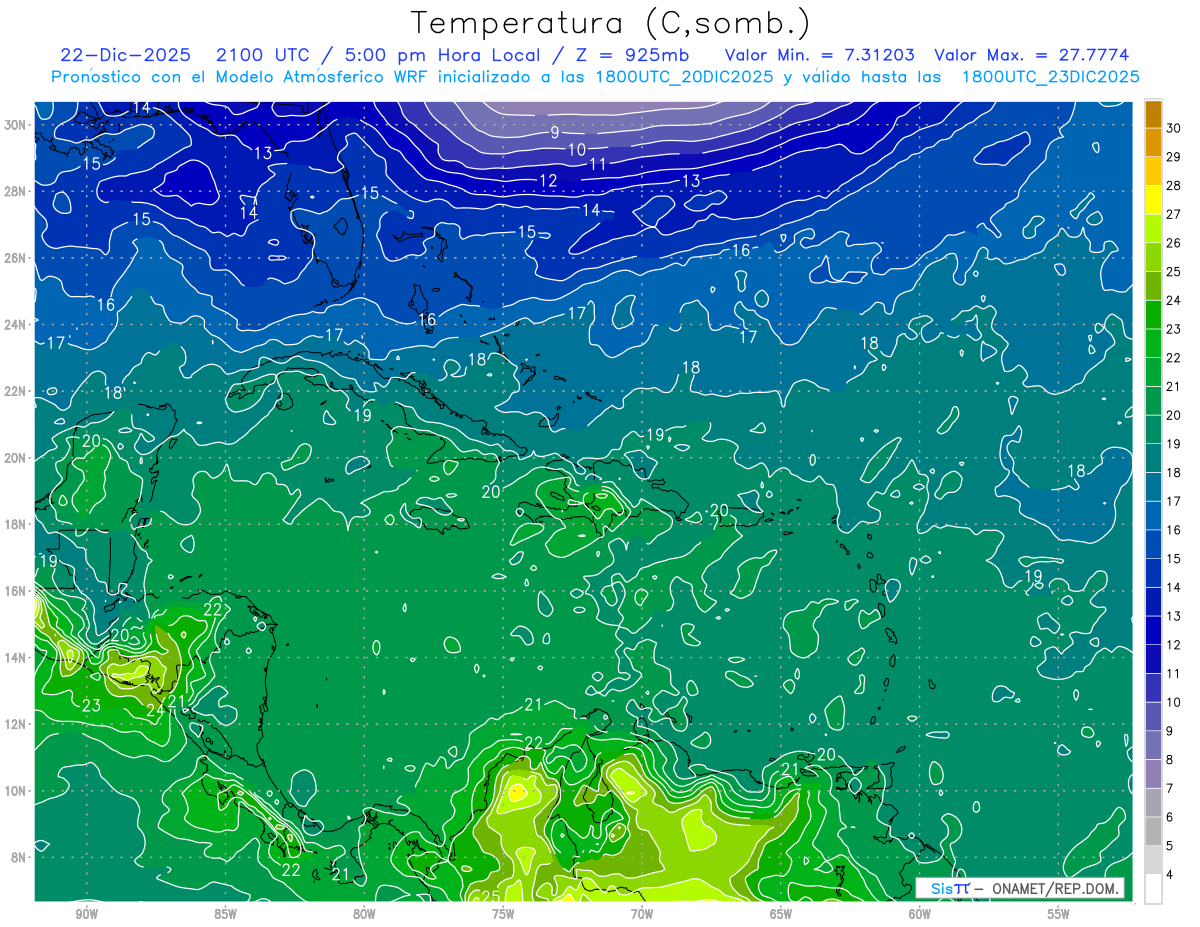The width and height of the screenshot is (1200, 927).
Task: Pick the gray segment between 5 and 6
Action: 1154,831
